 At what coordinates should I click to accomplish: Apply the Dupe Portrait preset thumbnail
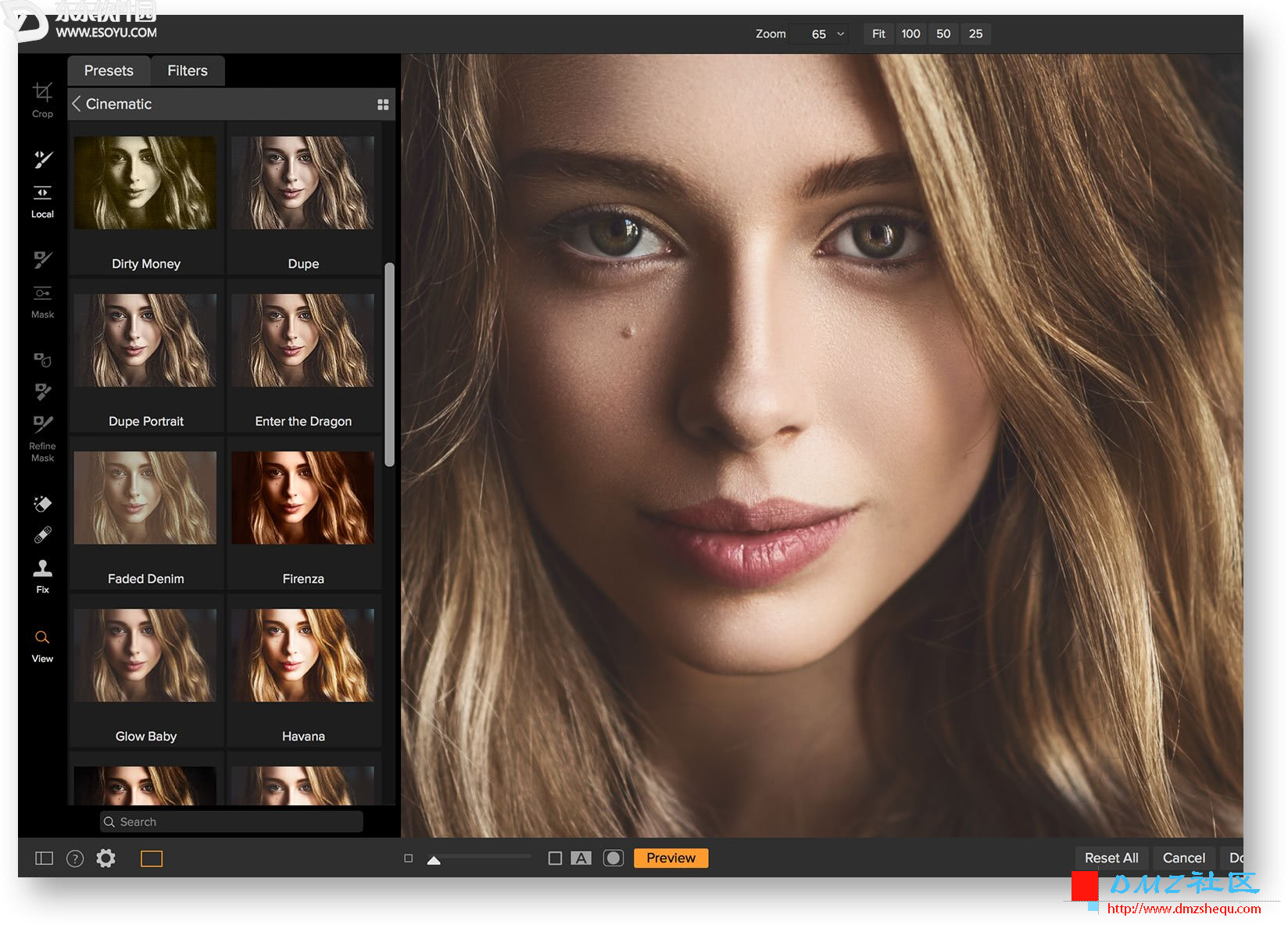click(145, 340)
